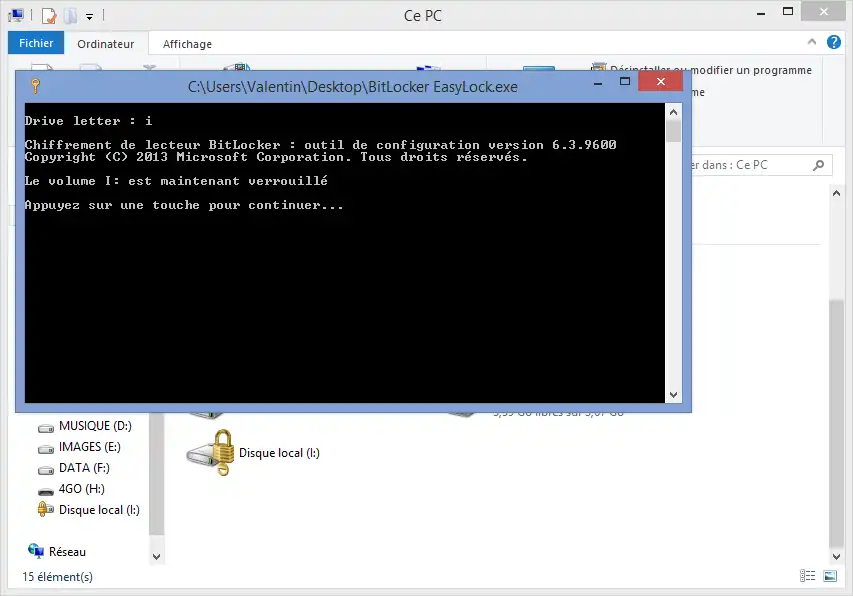Select MUSIQUE (D:) in navigation pane
The image size is (853, 596).
[95, 426]
